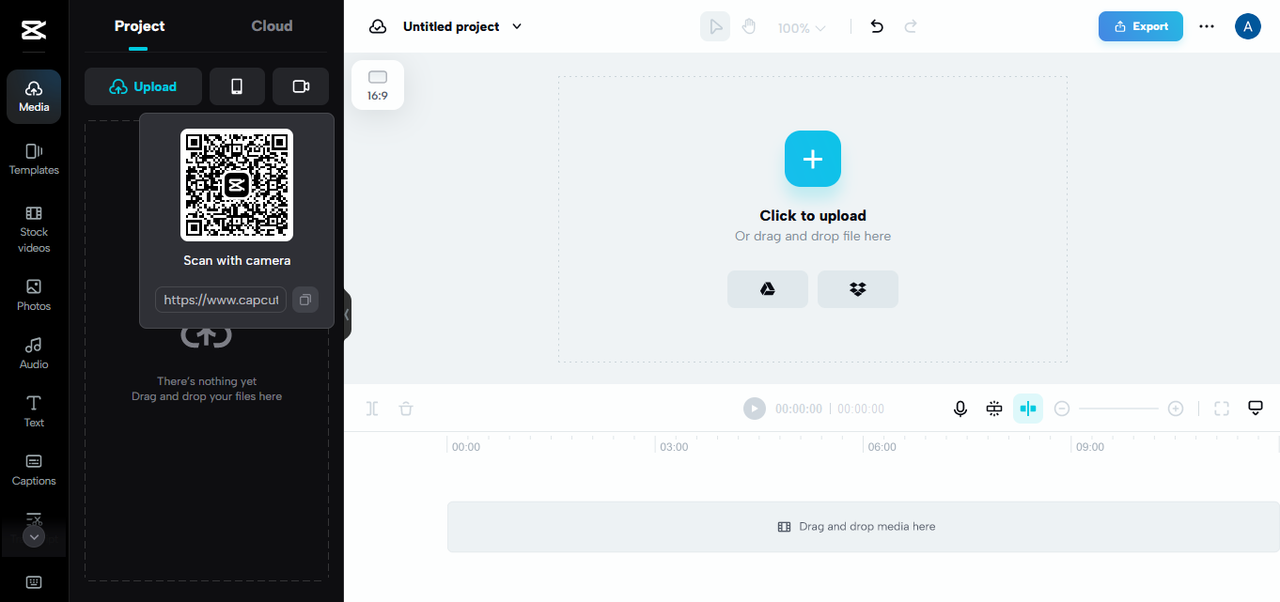The height and width of the screenshot is (602, 1280).
Task: Expand the Untitled project dropdown
Action: pos(517,27)
